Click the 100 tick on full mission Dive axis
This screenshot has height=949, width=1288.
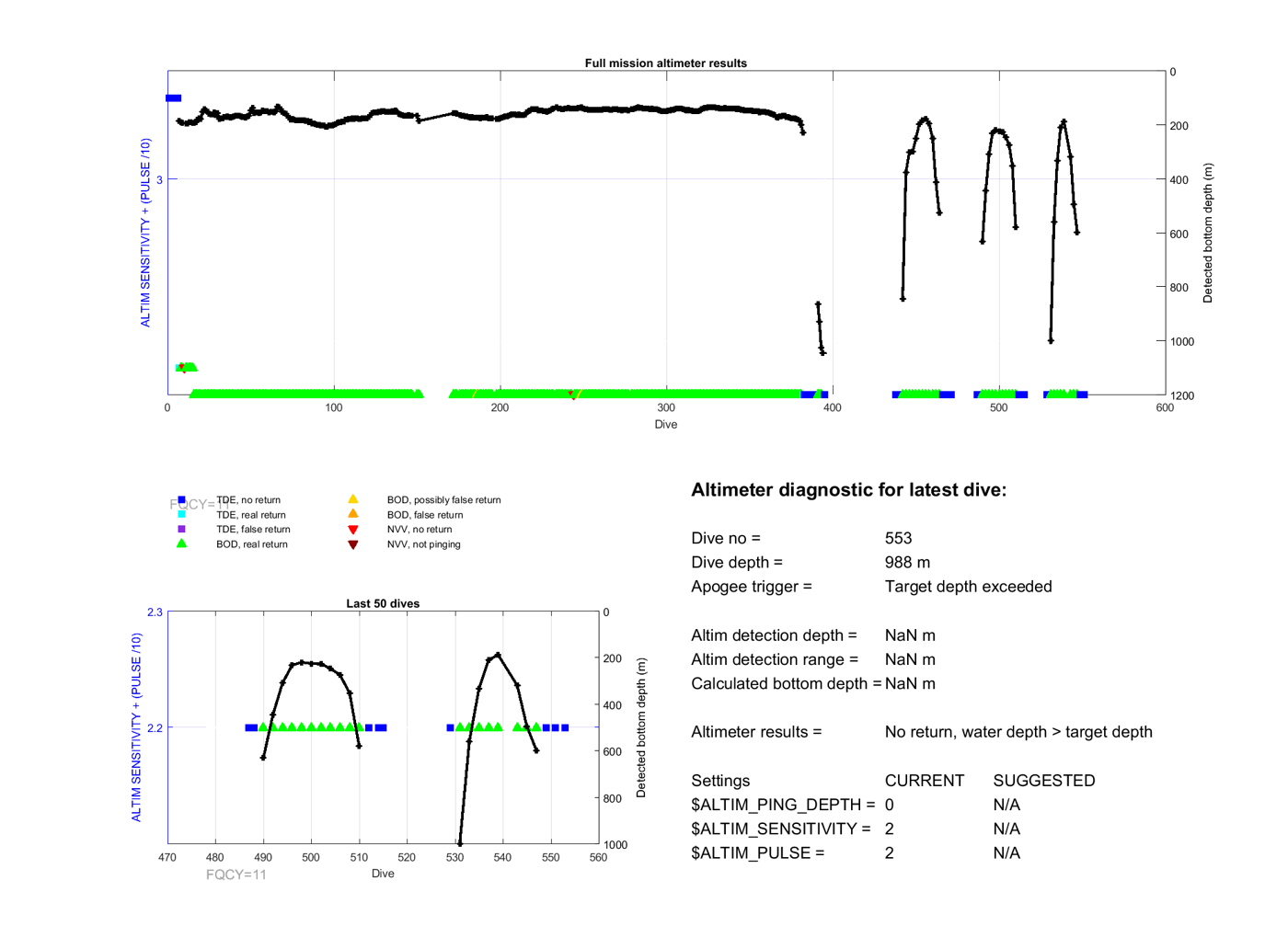point(334,407)
